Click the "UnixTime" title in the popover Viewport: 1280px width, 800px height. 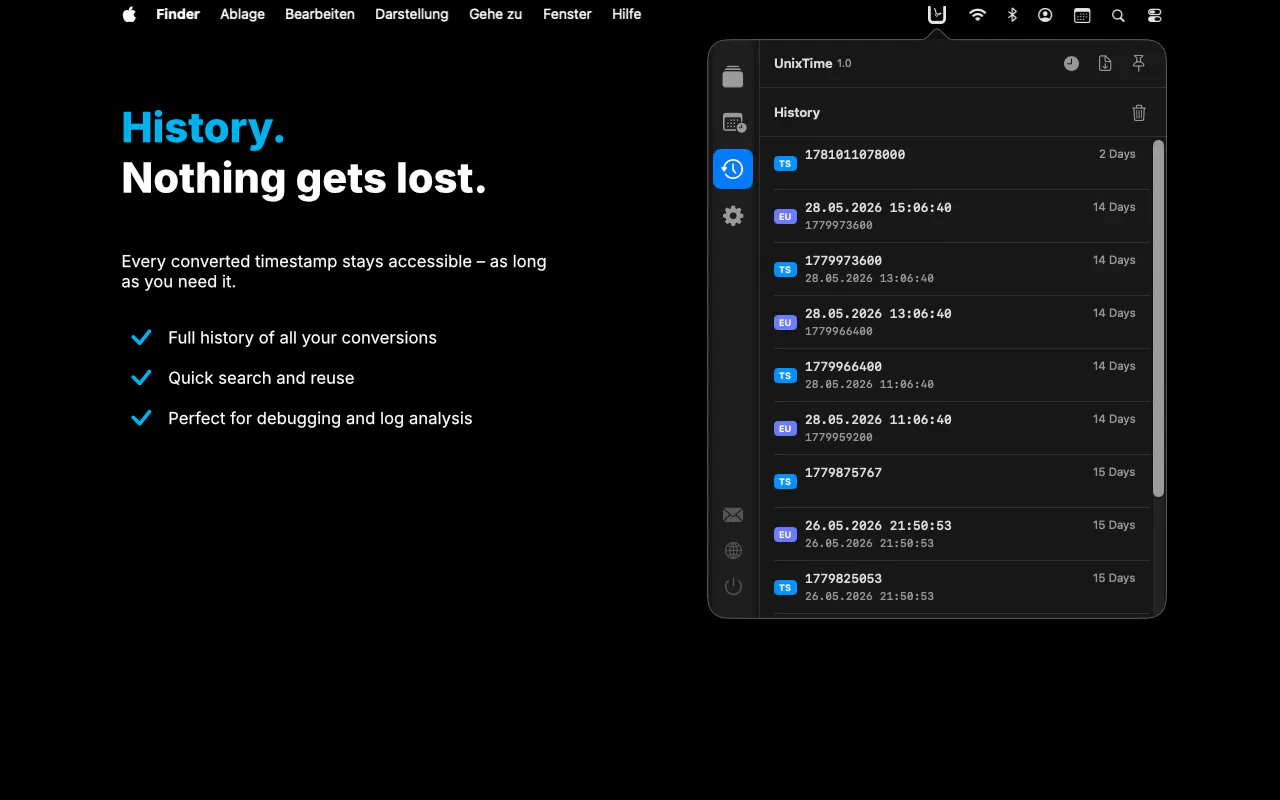(x=803, y=63)
